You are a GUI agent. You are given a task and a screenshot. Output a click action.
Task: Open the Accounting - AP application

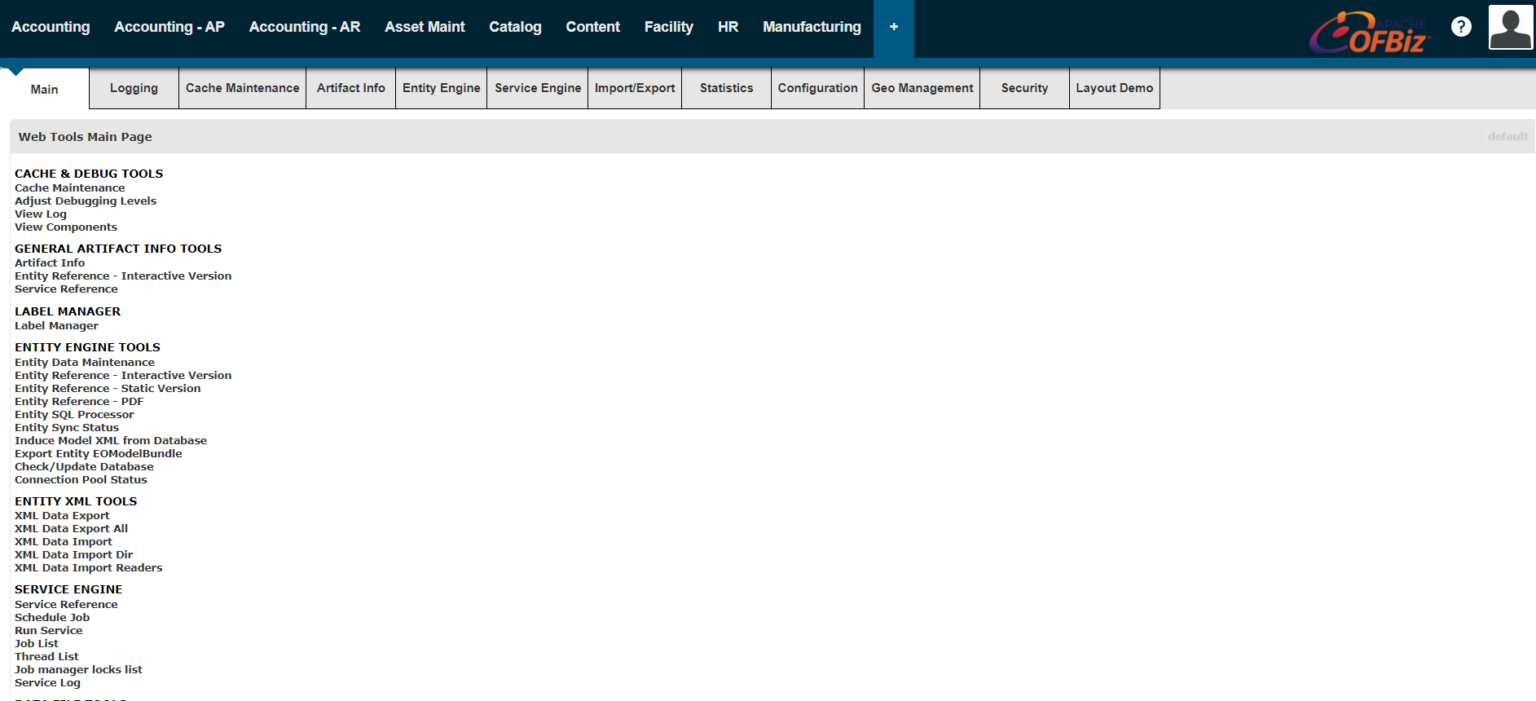click(x=169, y=27)
